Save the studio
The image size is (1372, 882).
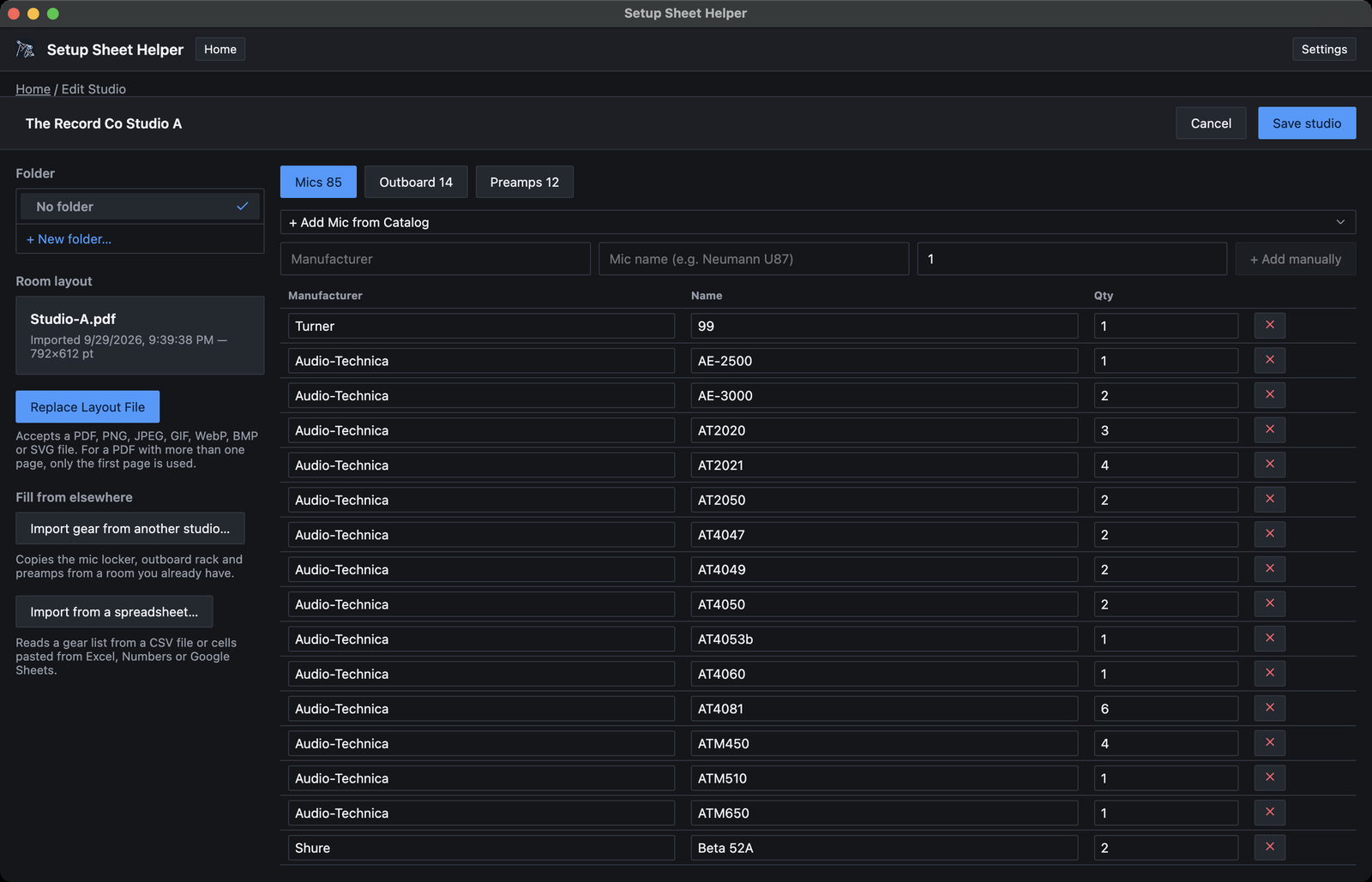coord(1307,123)
